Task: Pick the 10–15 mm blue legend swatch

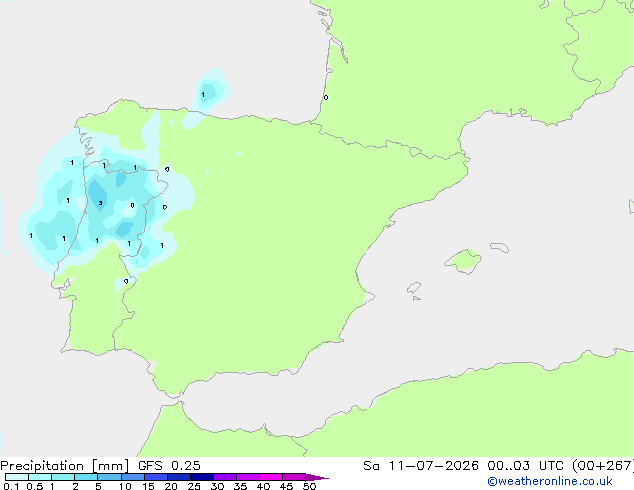Action: tap(132, 477)
